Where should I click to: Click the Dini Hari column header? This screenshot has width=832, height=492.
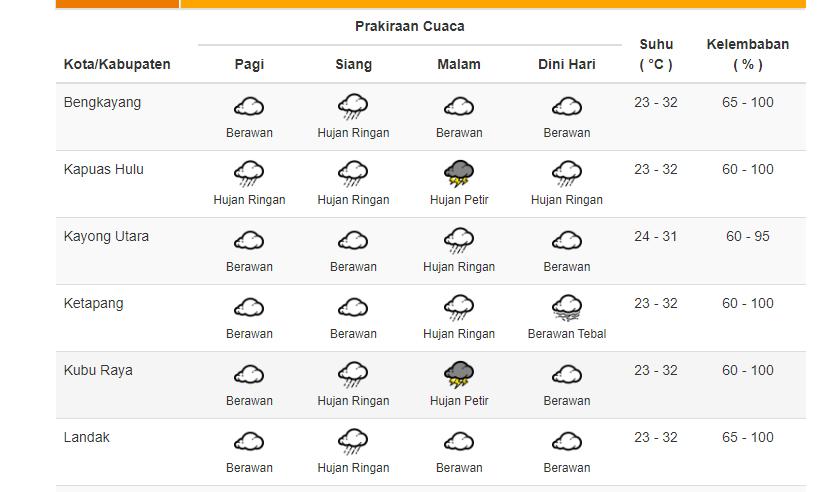pyautogui.click(x=567, y=64)
